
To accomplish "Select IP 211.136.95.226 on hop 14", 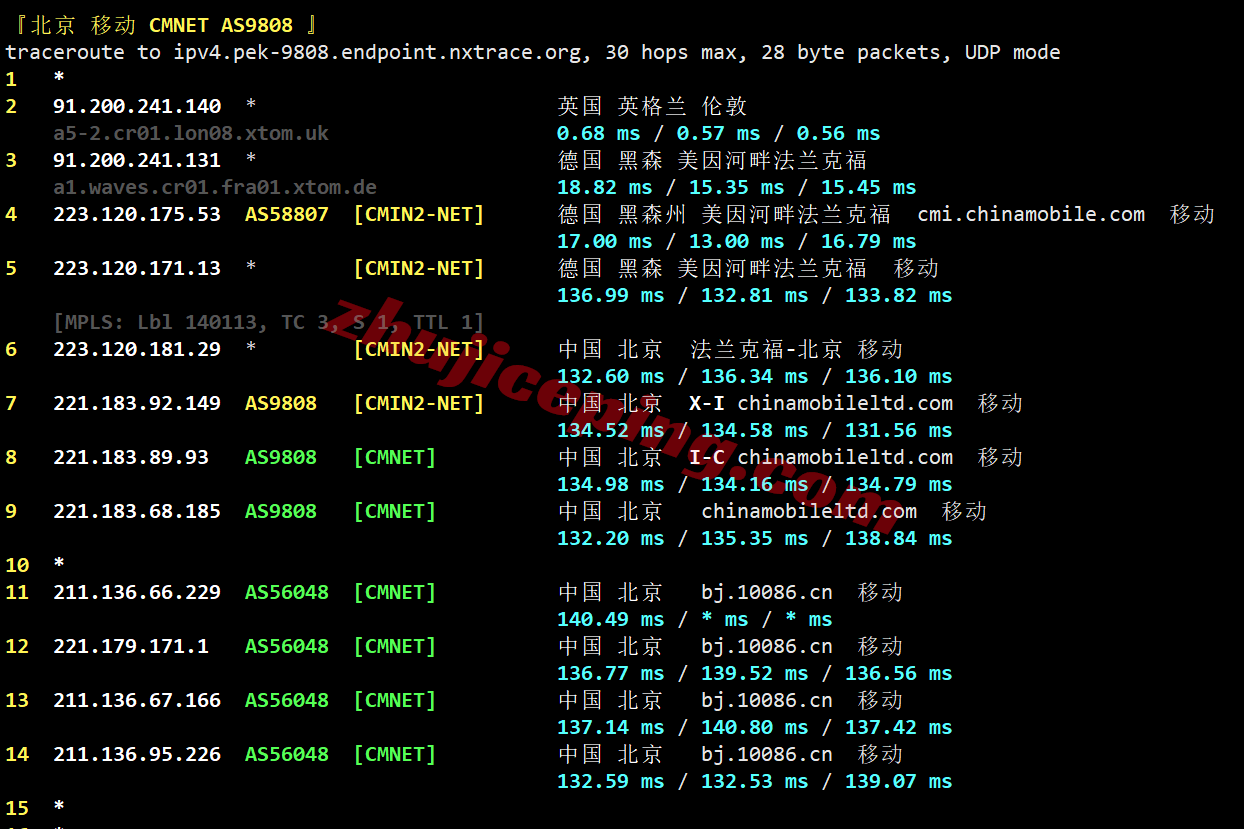I will [x=137, y=754].
